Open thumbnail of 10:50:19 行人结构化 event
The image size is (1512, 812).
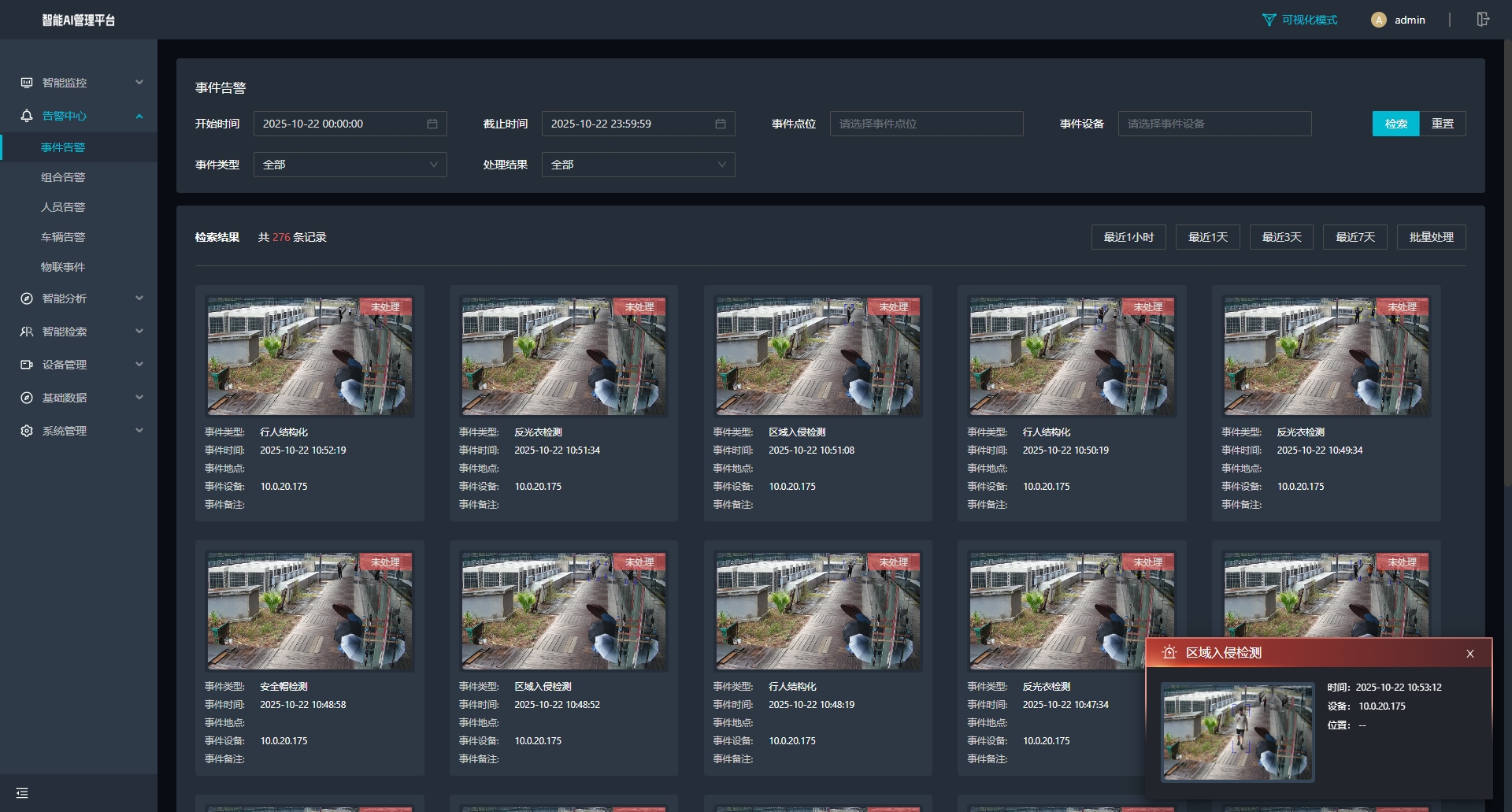[1072, 357]
